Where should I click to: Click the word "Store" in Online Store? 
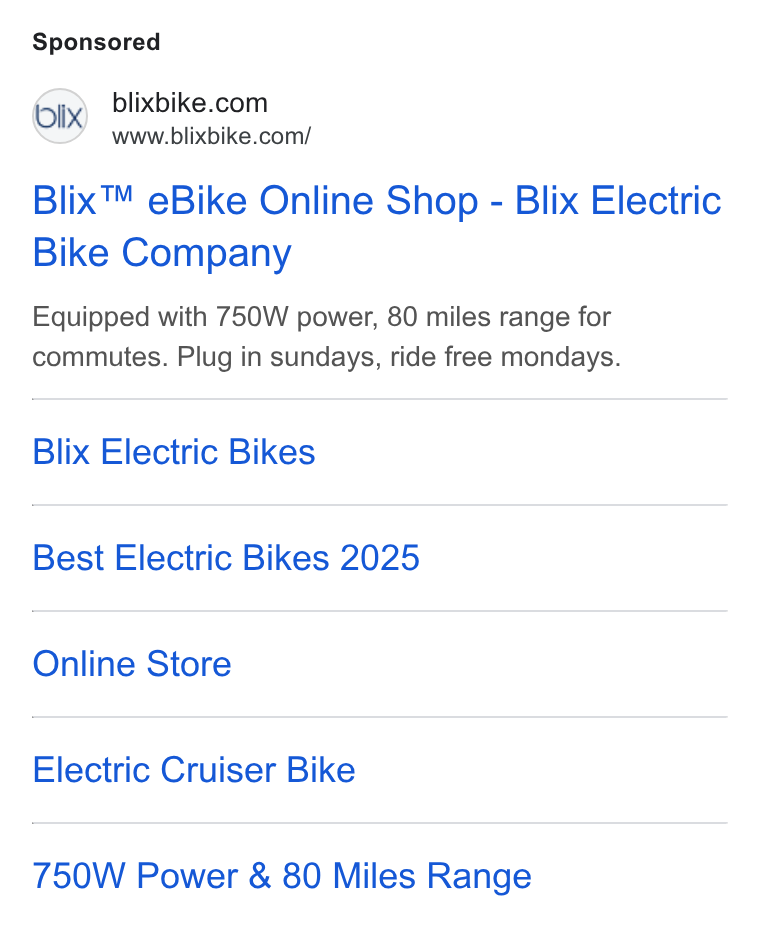pyautogui.click(x=189, y=664)
